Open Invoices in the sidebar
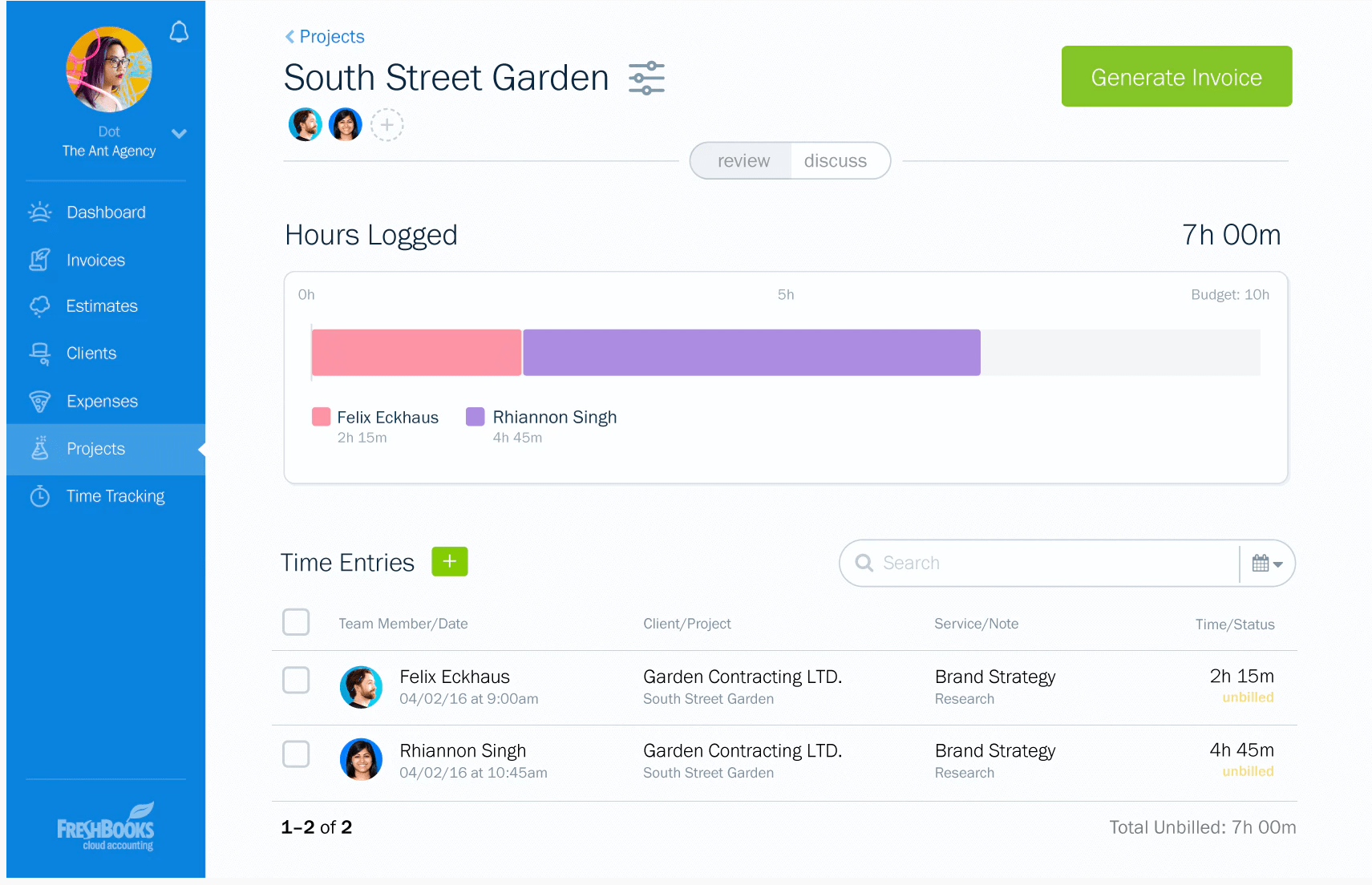This screenshot has height=885, width=1372. [x=95, y=261]
